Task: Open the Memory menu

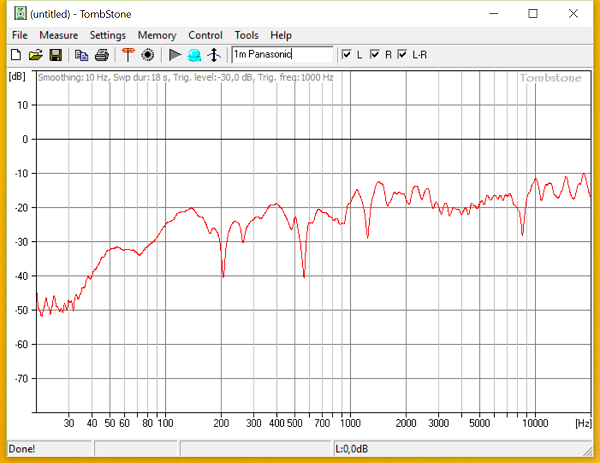Action: click(x=157, y=35)
